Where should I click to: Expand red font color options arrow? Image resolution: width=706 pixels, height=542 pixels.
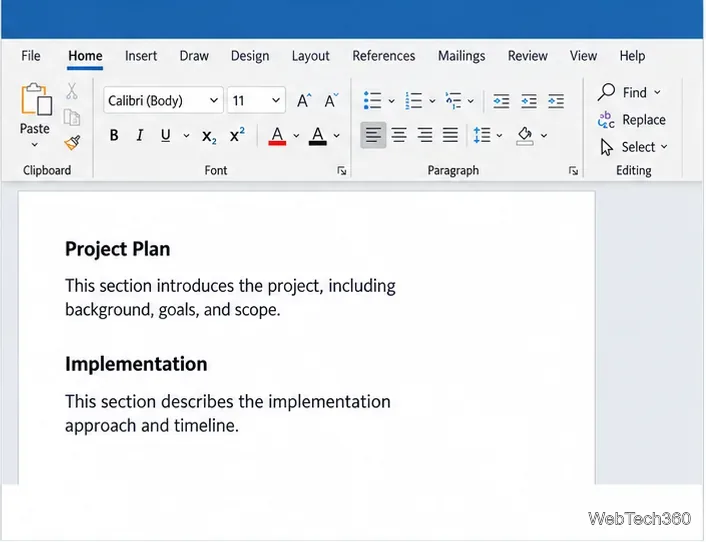click(x=296, y=136)
